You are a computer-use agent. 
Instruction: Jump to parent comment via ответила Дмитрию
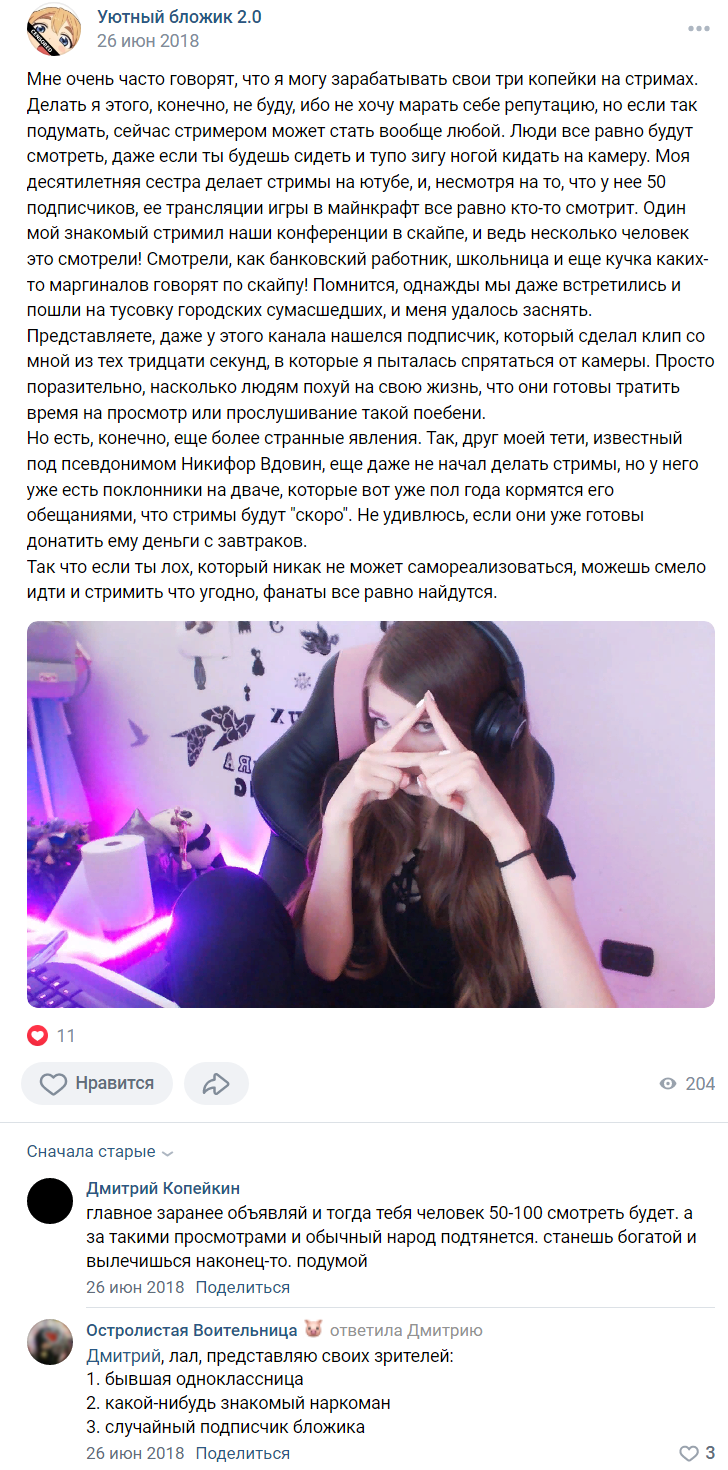406,1330
